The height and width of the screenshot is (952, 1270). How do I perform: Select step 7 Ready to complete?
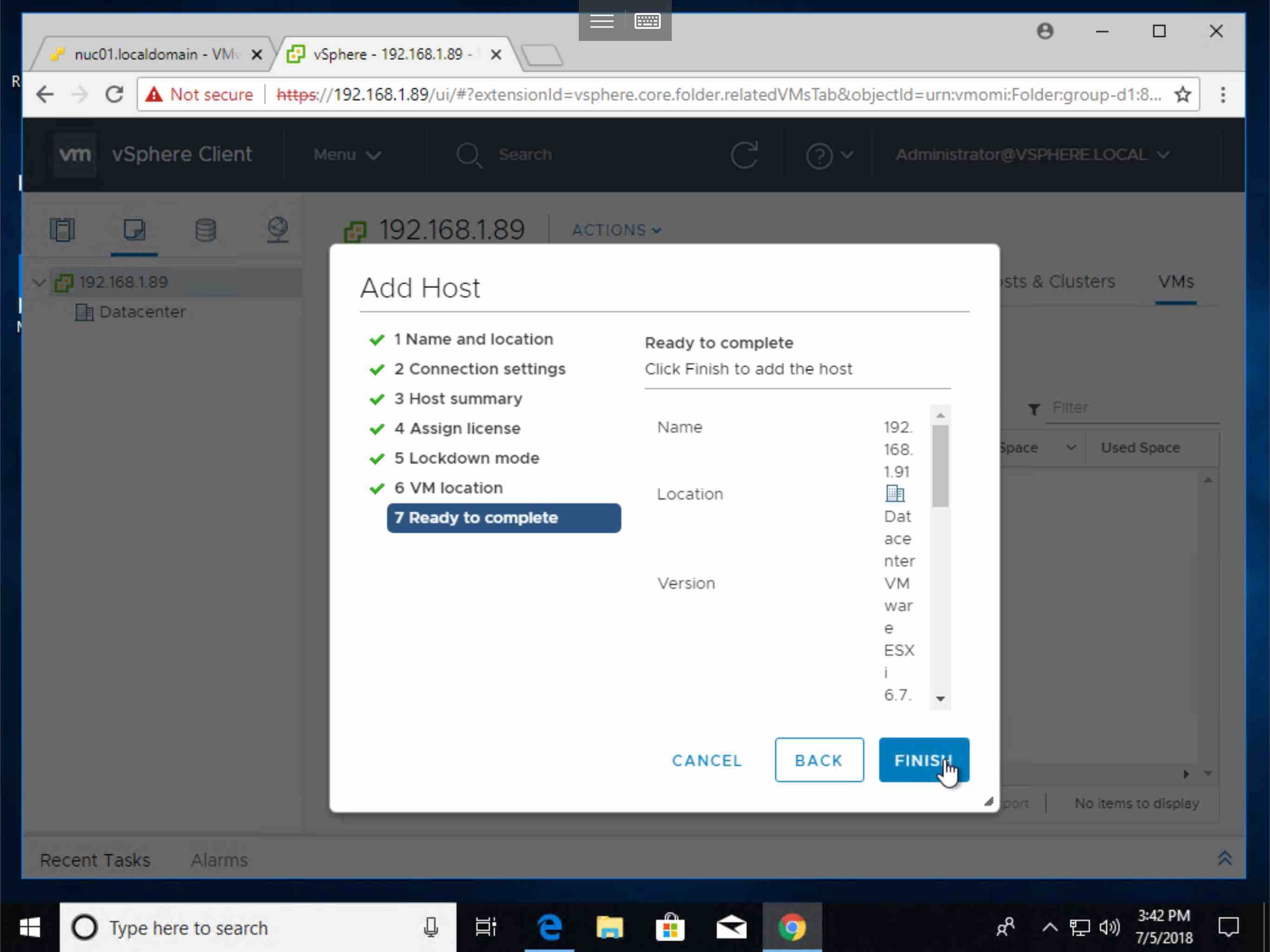coord(503,518)
